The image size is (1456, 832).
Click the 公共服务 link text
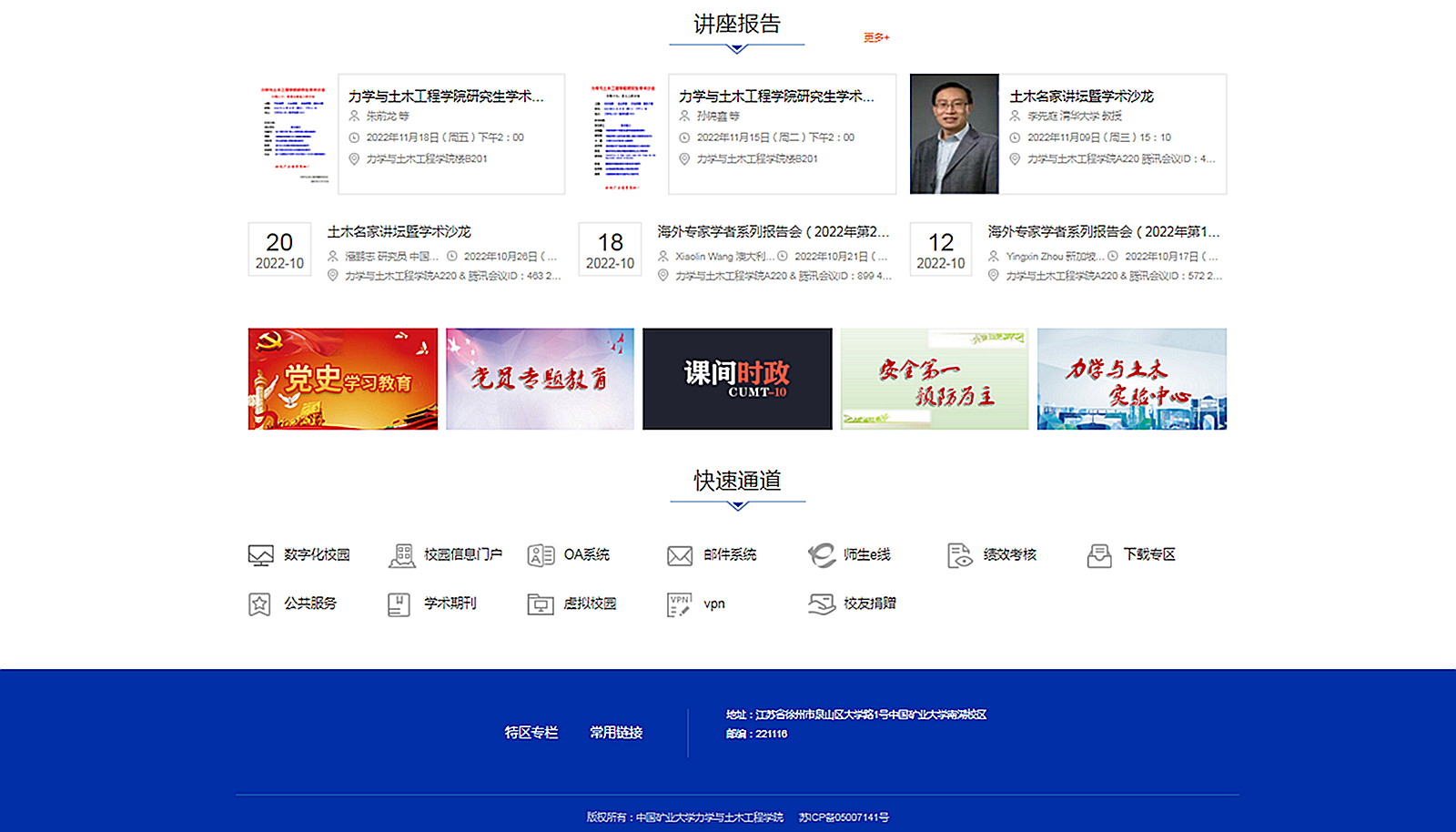point(310,604)
